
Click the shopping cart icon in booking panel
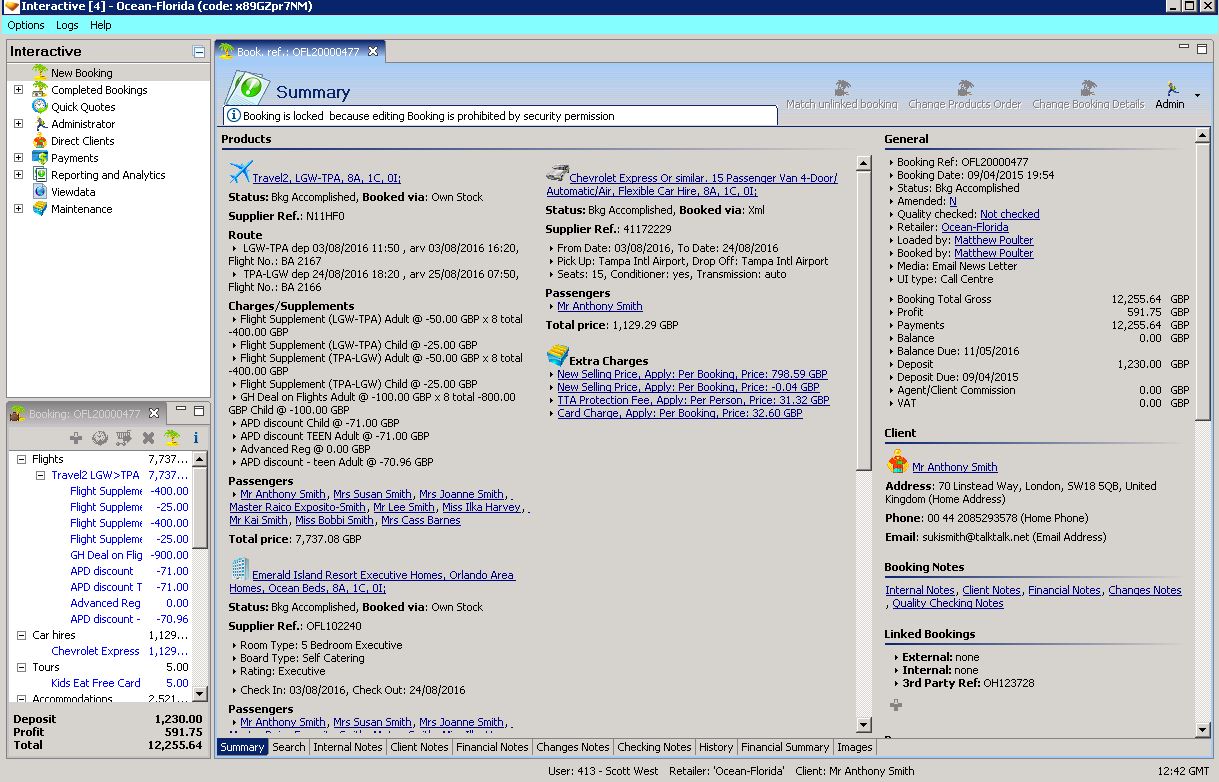pos(124,438)
